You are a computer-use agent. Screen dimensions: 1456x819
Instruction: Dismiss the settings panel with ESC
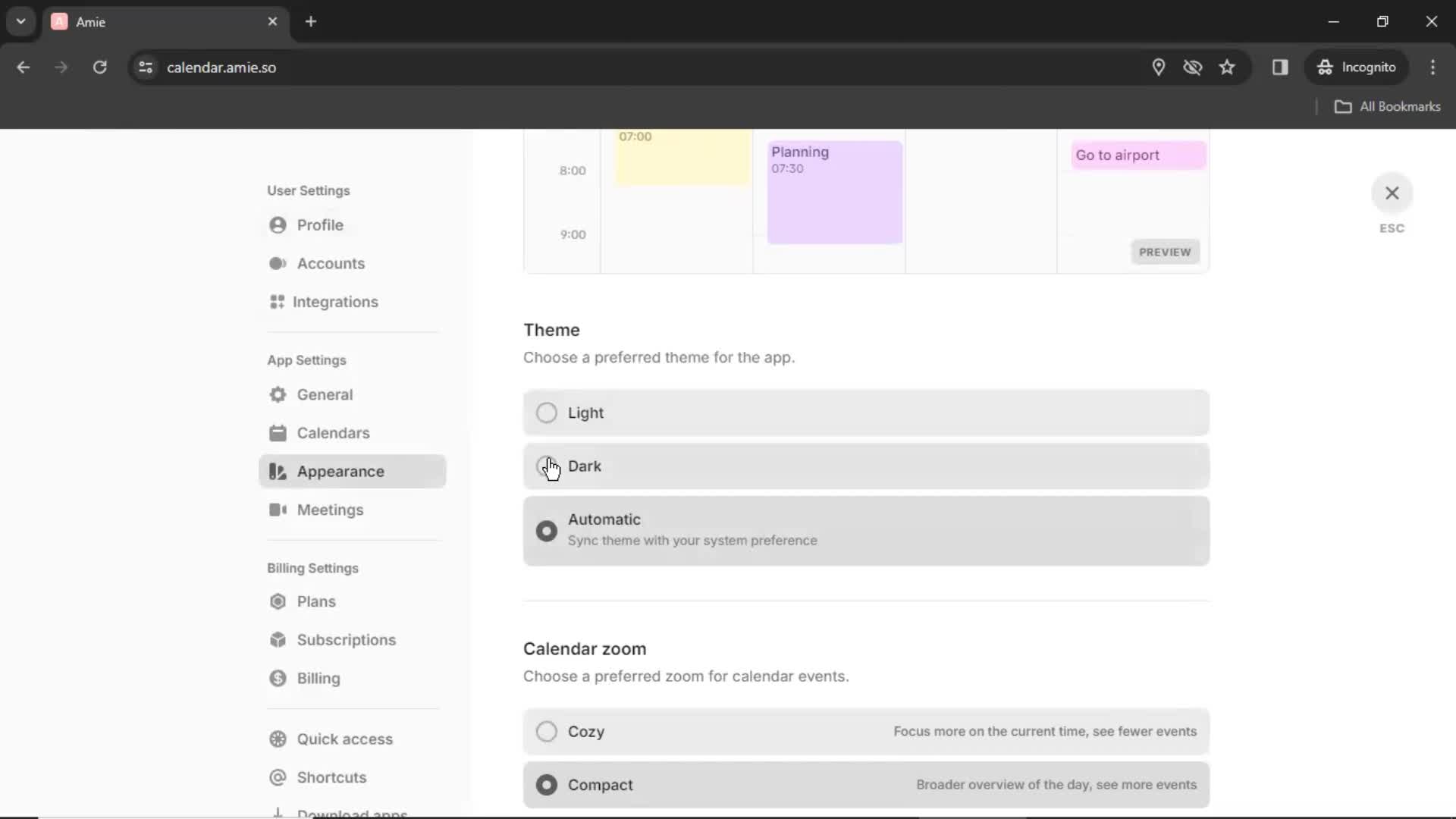(1391, 192)
